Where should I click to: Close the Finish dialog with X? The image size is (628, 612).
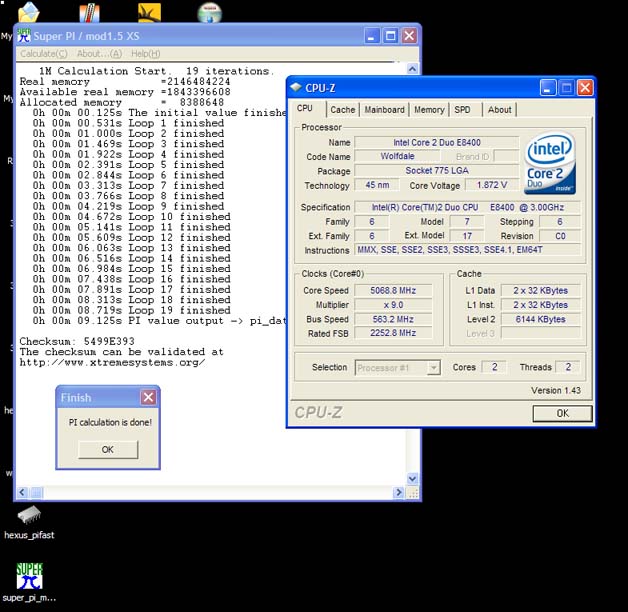point(148,397)
